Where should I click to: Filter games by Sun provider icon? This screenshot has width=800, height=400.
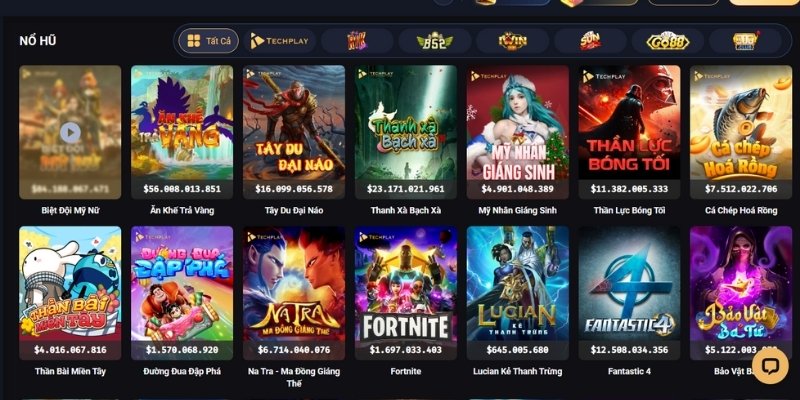point(590,41)
